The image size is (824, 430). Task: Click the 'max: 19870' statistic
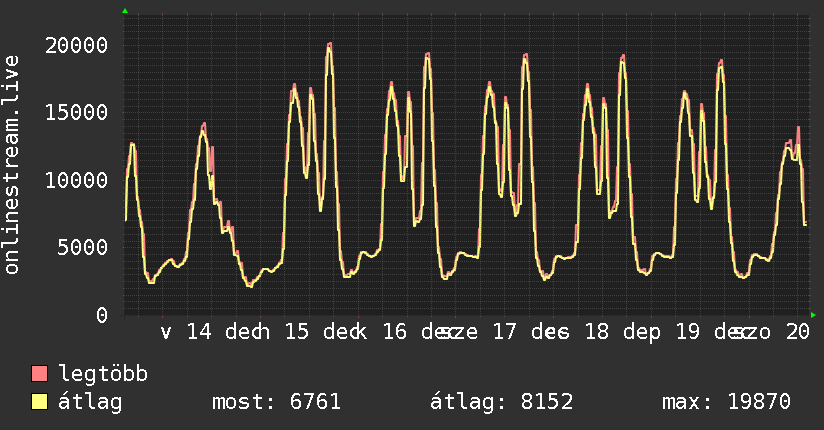pyautogui.click(x=726, y=402)
